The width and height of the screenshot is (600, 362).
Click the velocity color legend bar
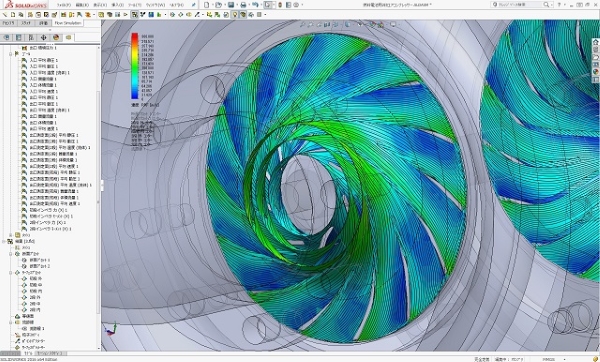pos(135,66)
